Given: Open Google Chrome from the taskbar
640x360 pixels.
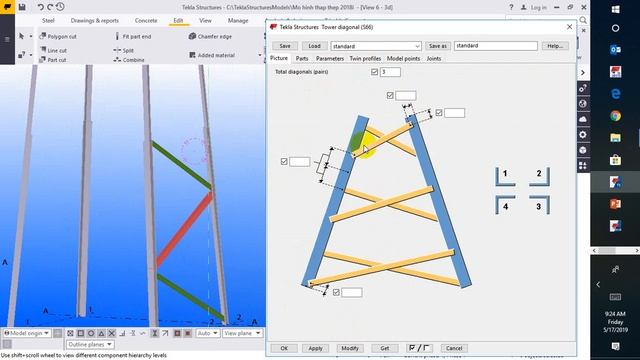Looking at the screenshot, I should click(x=616, y=116).
